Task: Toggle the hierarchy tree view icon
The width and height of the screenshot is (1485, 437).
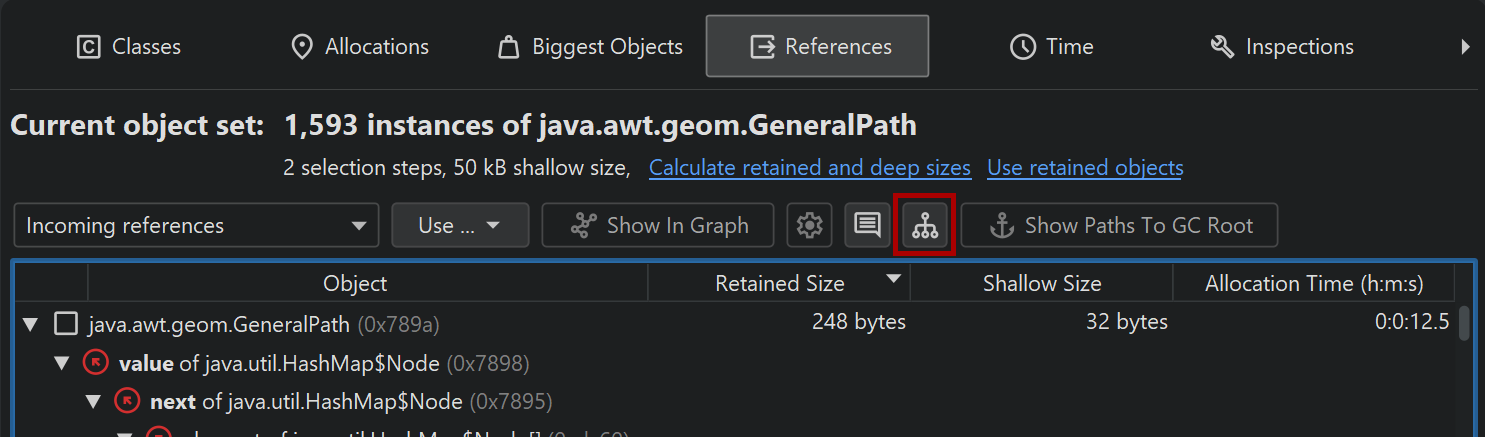Action: tap(925, 226)
